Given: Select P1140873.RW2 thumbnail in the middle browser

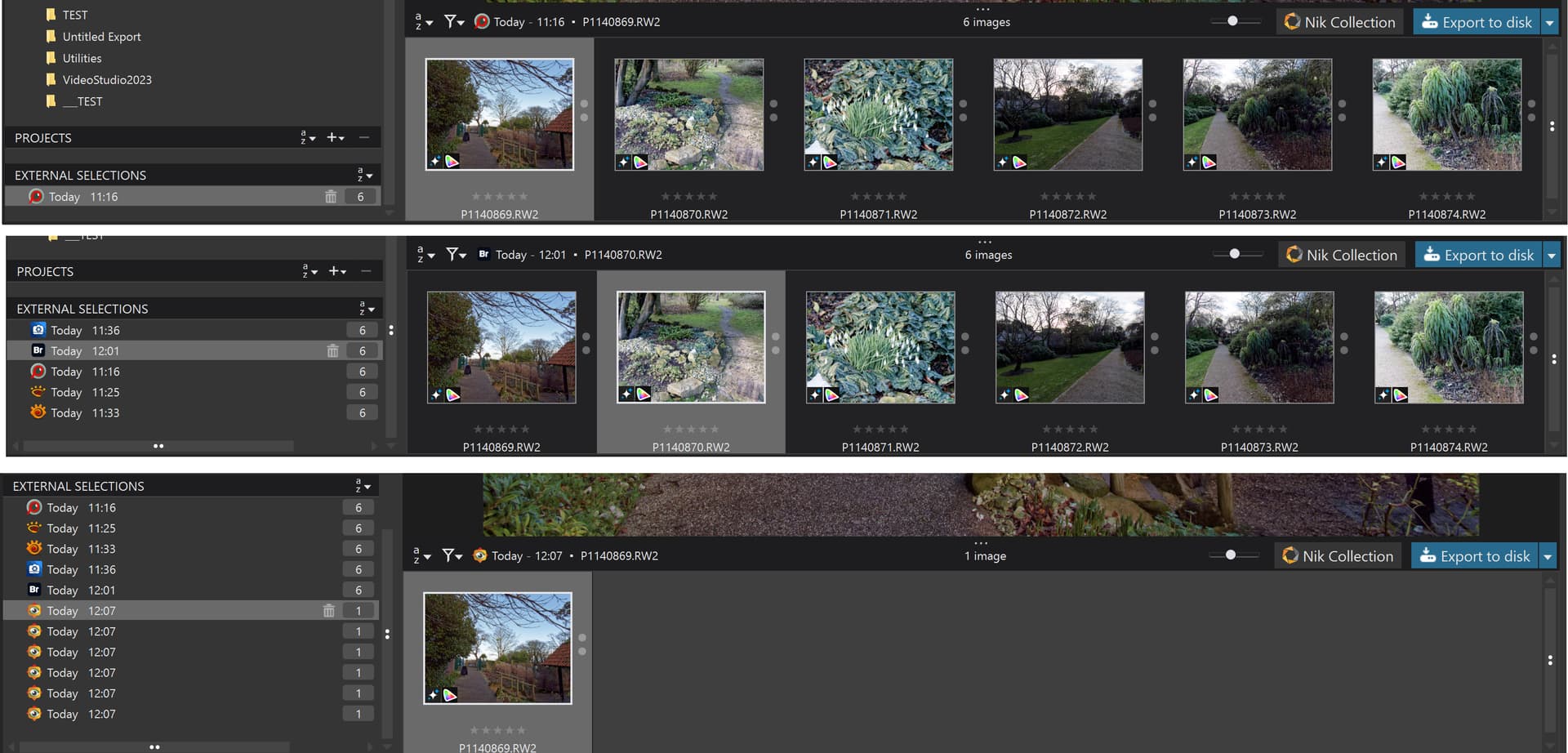Looking at the screenshot, I should coord(1258,348).
